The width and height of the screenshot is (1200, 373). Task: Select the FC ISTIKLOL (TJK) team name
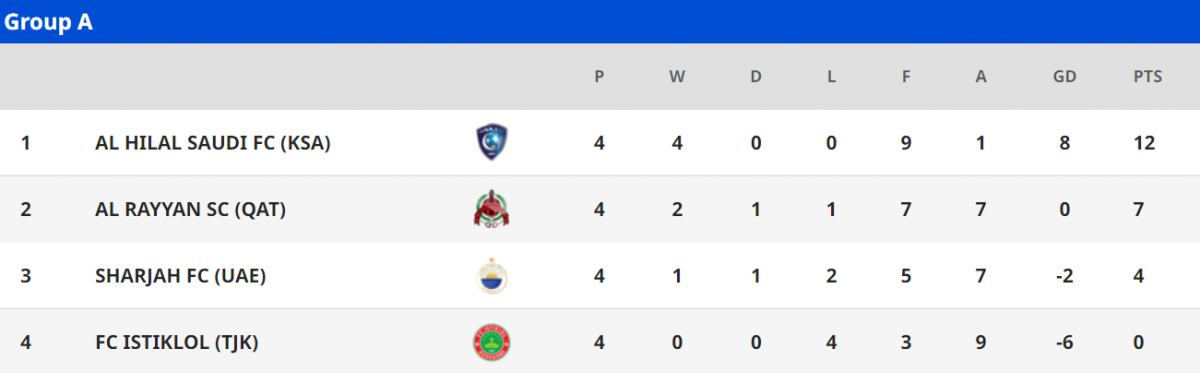tap(177, 342)
